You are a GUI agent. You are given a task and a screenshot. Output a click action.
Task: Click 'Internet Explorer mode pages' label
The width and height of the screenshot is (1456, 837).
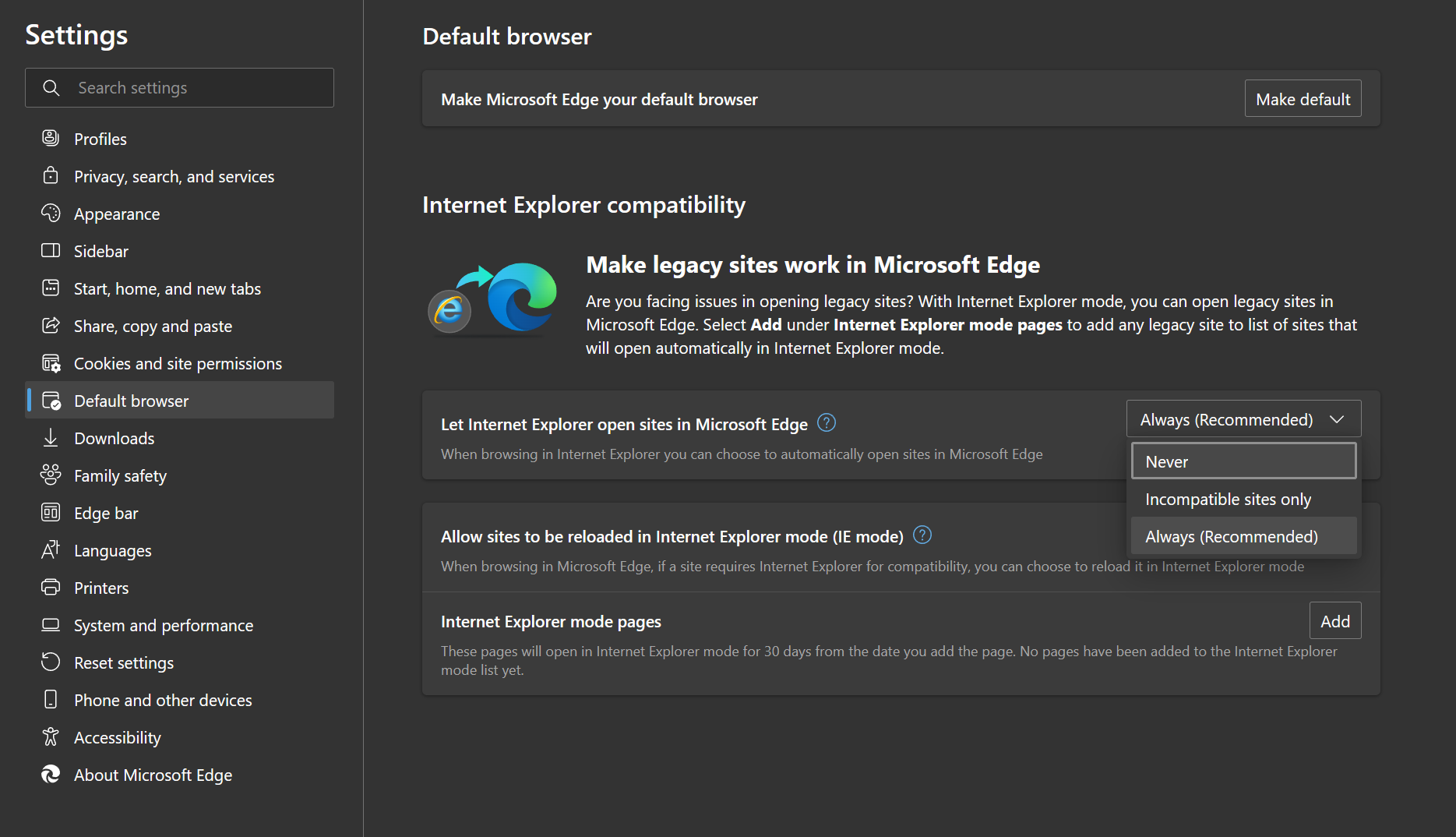(551, 622)
